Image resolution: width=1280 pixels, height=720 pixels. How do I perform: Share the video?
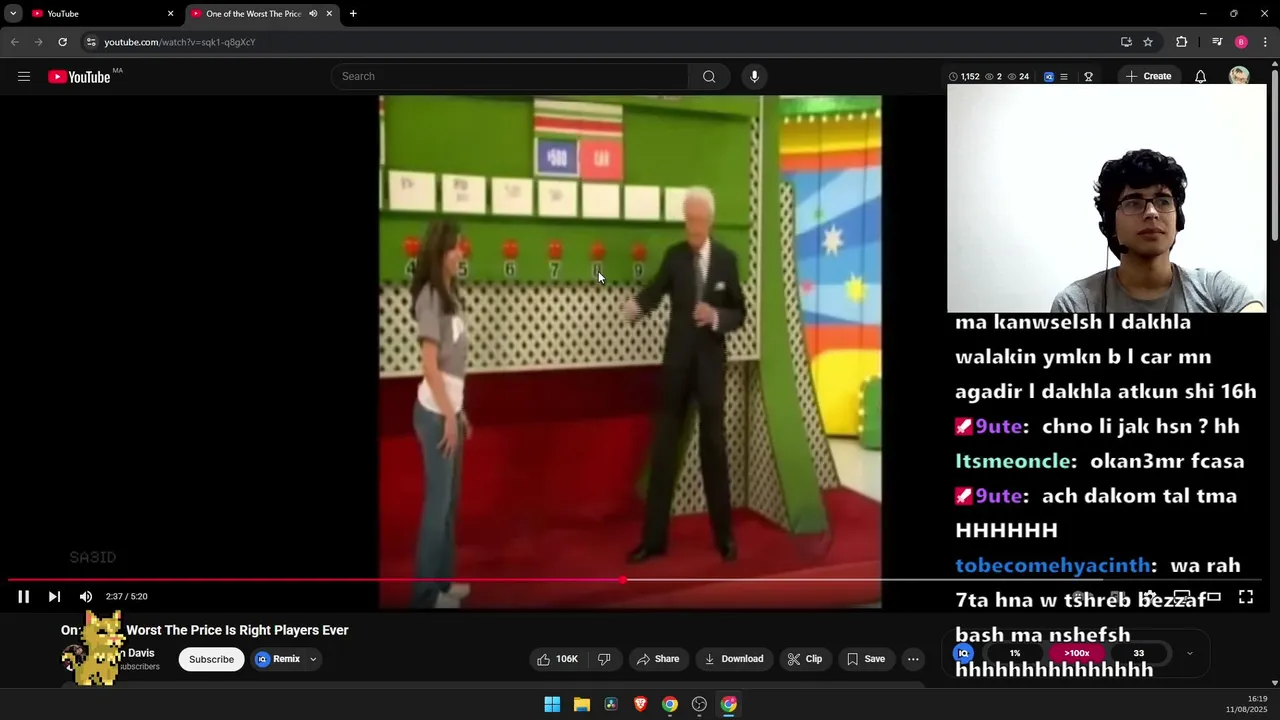[658, 659]
